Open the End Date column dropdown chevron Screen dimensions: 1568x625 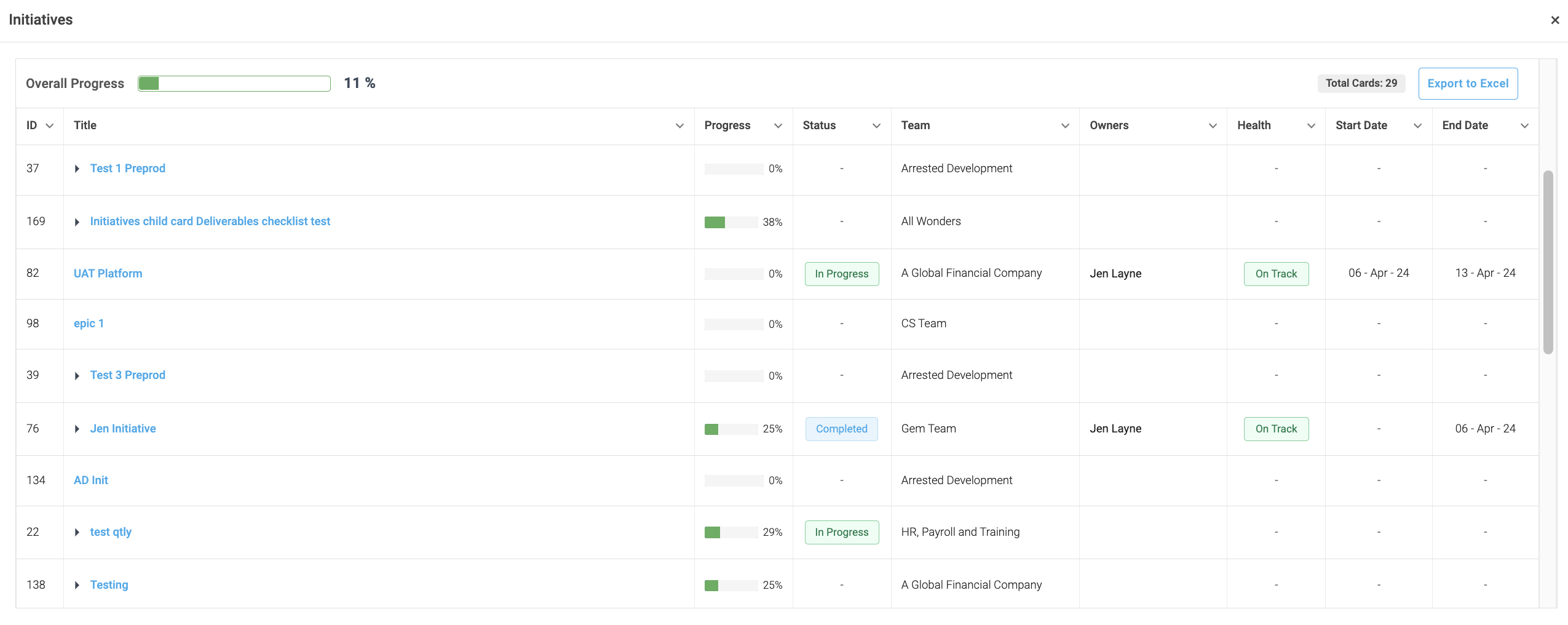coord(1524,125)
